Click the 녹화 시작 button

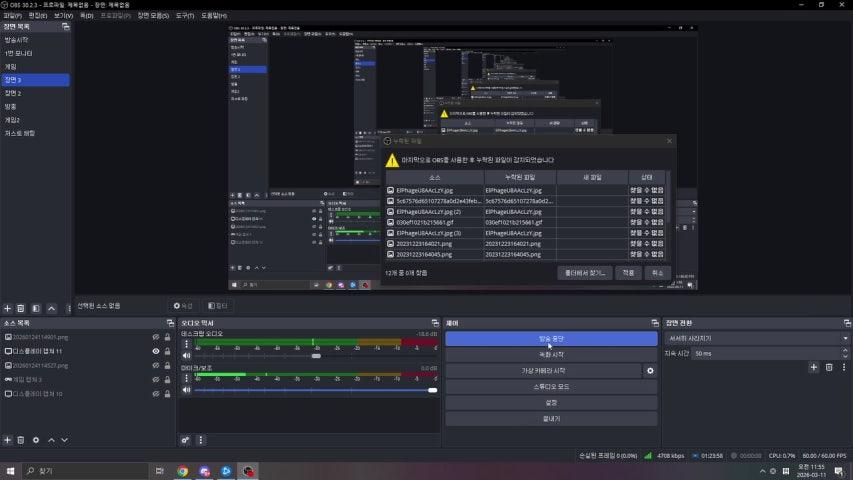click(551, 354)
